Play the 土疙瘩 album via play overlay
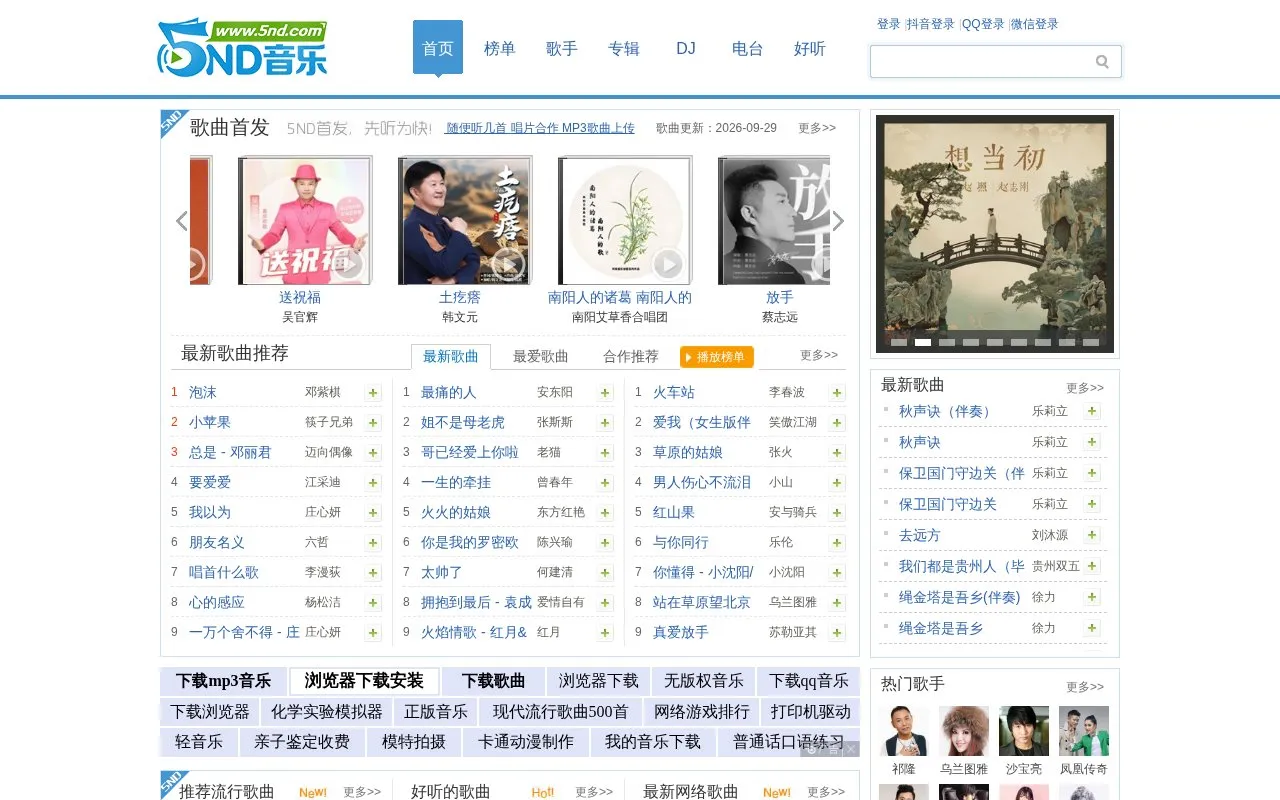 click(x=508, y=264)
